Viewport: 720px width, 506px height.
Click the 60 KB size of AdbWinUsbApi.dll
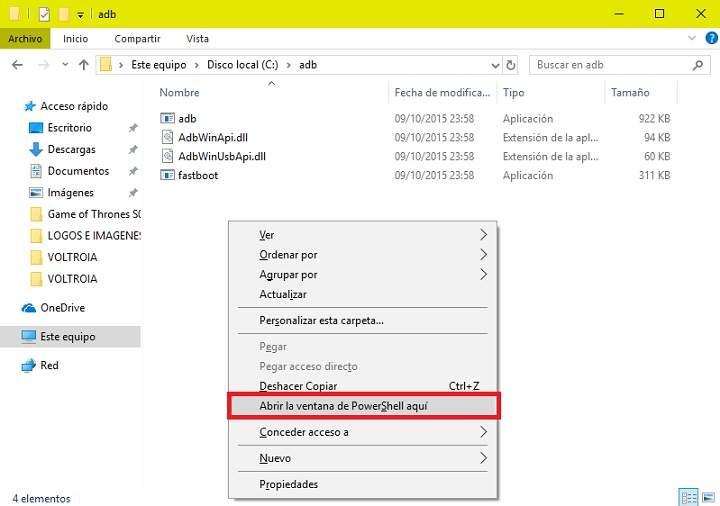tap(657, 156)
